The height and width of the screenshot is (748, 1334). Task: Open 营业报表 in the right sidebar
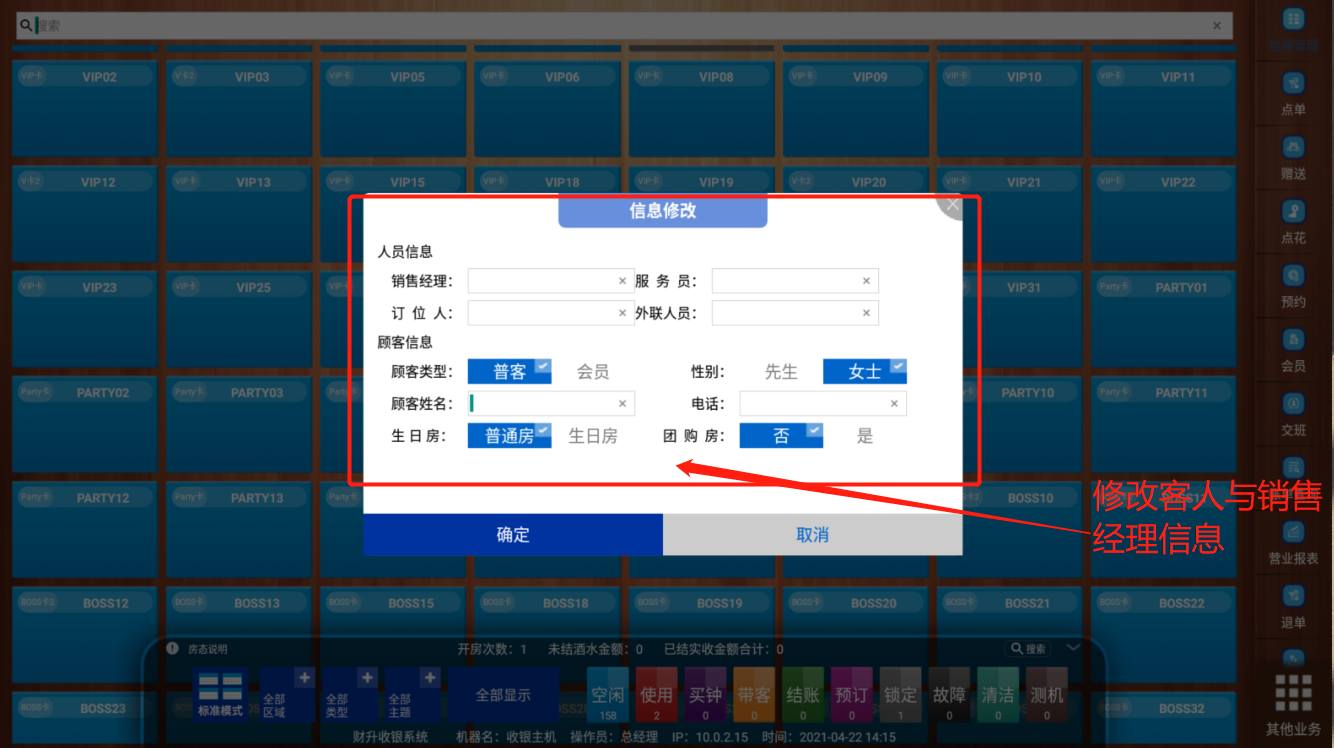[x=1294, y=542]
